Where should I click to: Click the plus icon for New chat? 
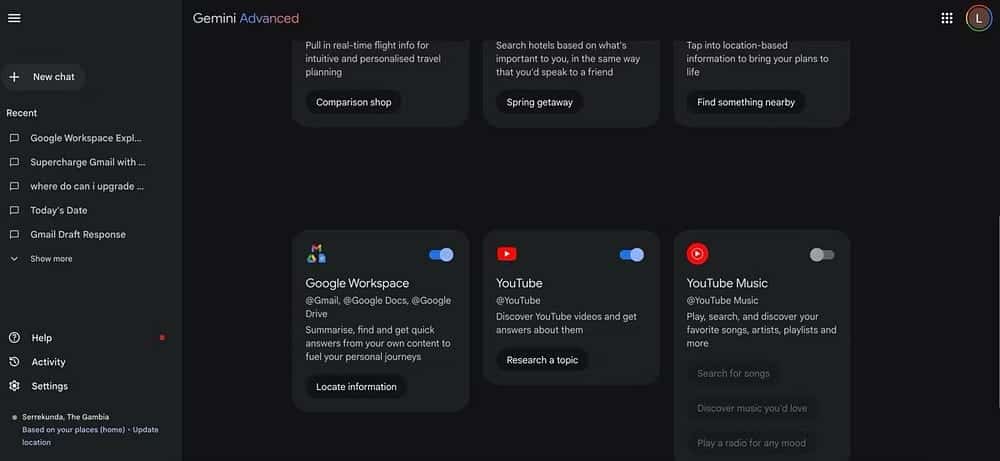[x=14, y=77]
